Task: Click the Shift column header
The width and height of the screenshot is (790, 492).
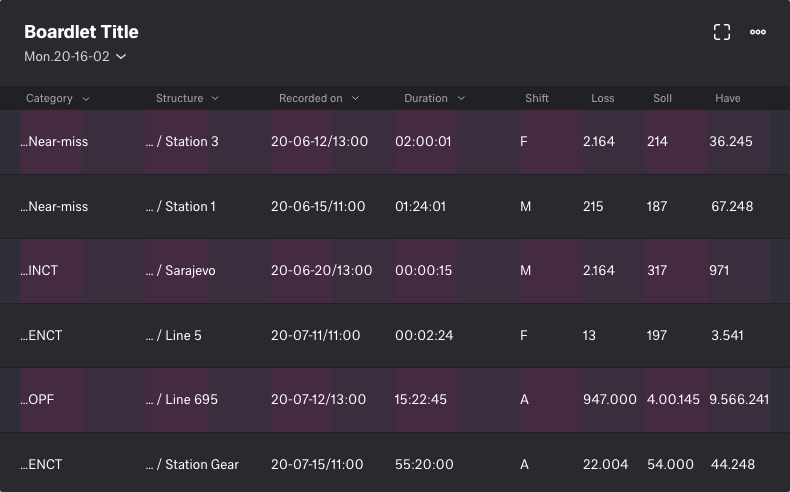Action: point(537,99)
